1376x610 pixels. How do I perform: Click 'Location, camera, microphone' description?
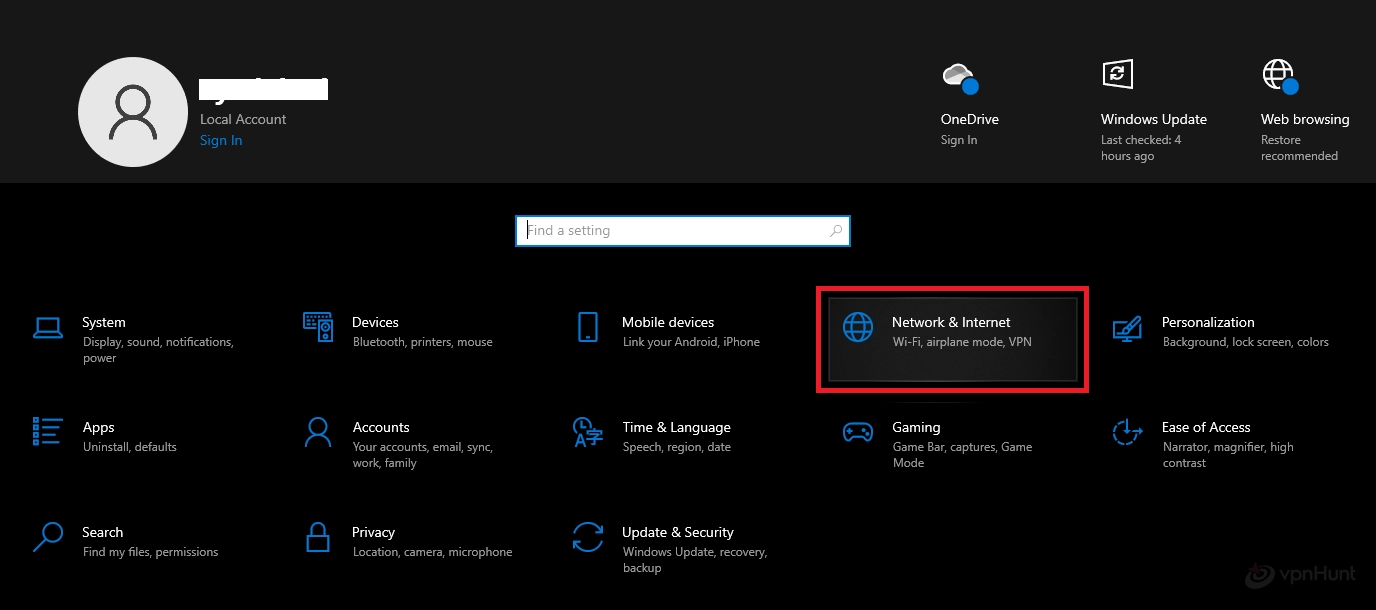coord(432,552)
